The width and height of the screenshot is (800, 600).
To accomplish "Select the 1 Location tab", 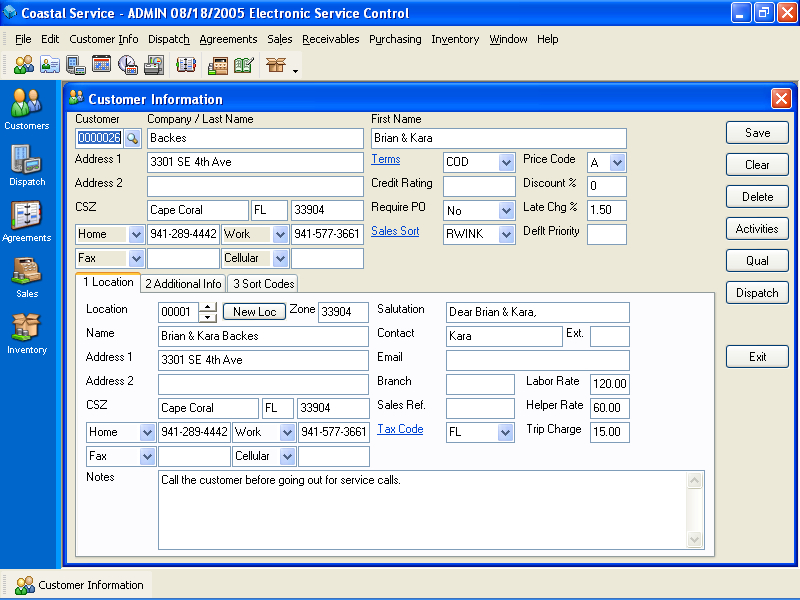I will (x=108, y=282).
